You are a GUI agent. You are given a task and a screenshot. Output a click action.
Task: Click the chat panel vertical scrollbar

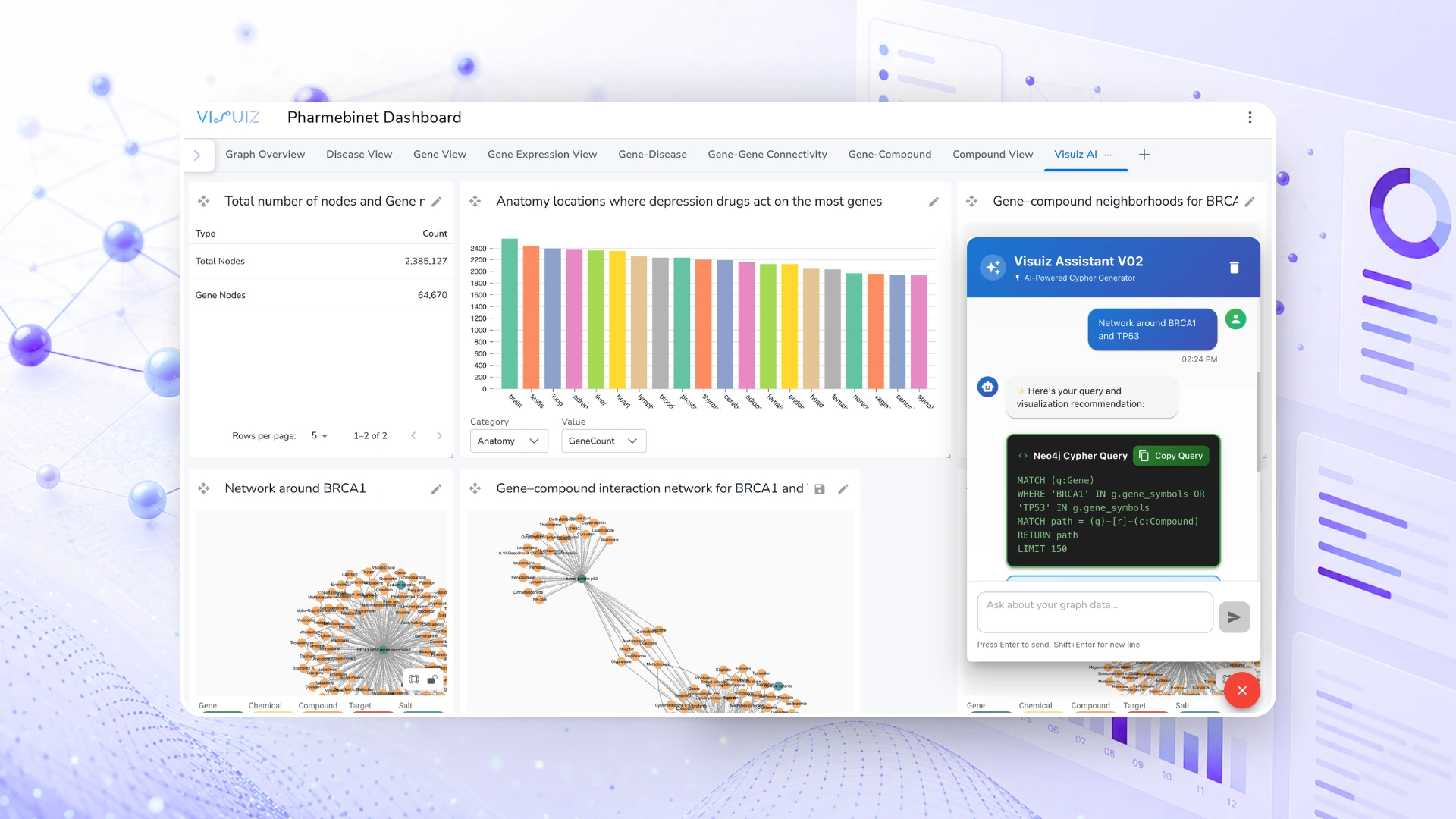pyautogui.click(x=1259, y=422)
